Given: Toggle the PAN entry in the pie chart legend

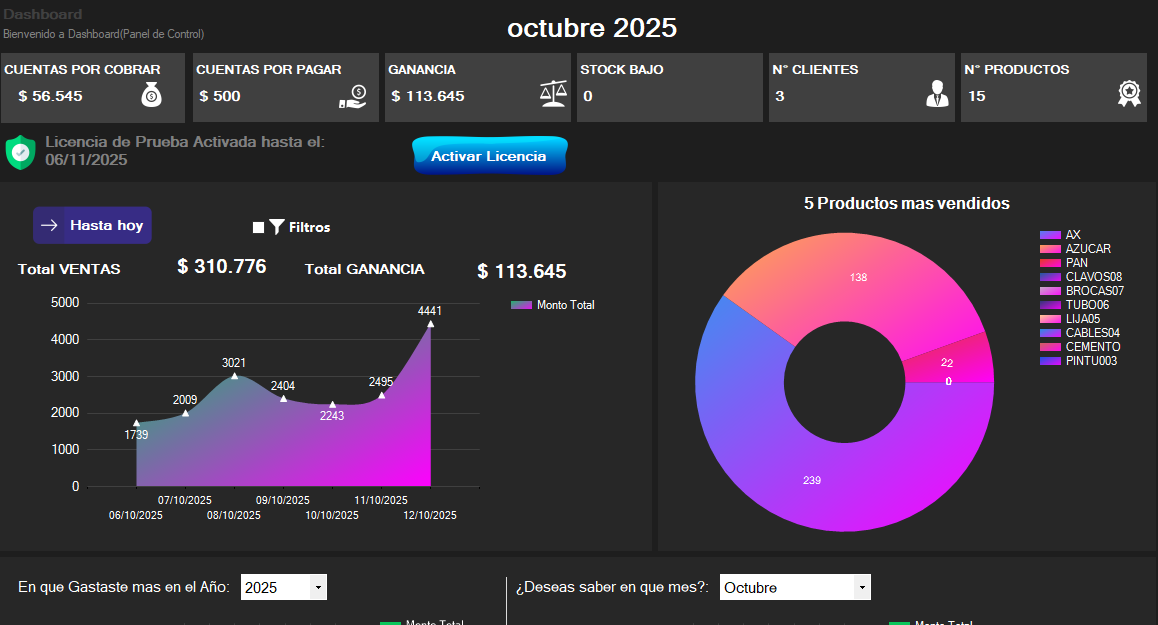Looking at the screenshot, I should point(1075,263).
